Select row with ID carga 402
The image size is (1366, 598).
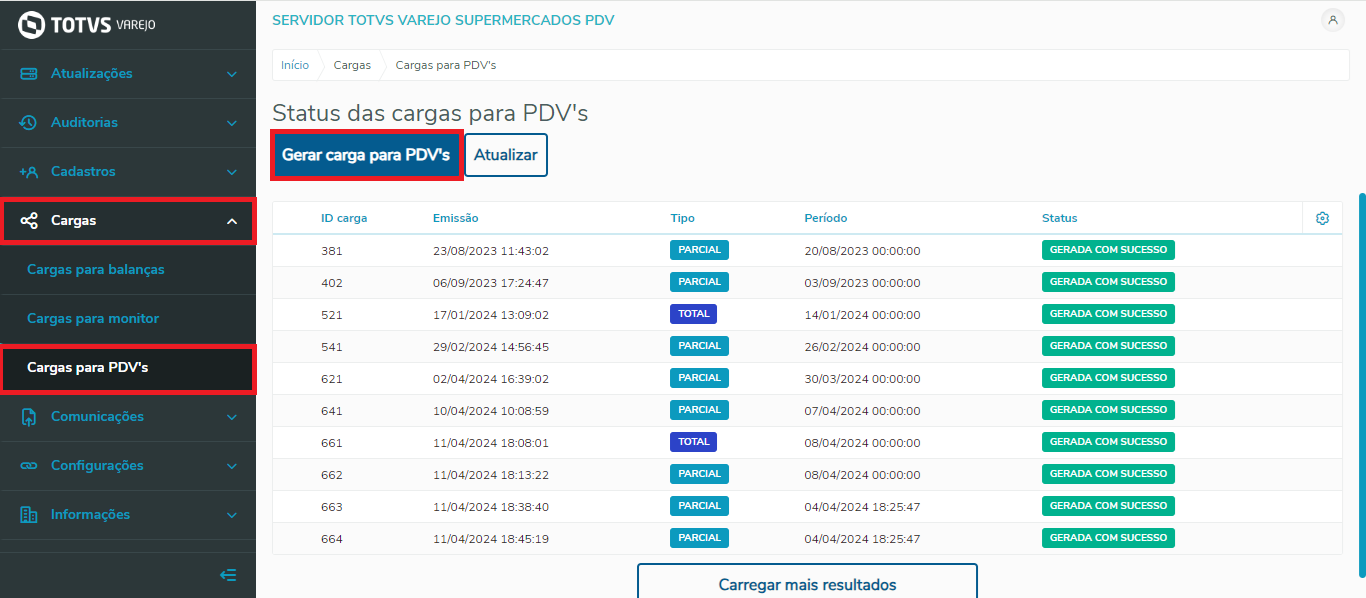click(807, 282)
